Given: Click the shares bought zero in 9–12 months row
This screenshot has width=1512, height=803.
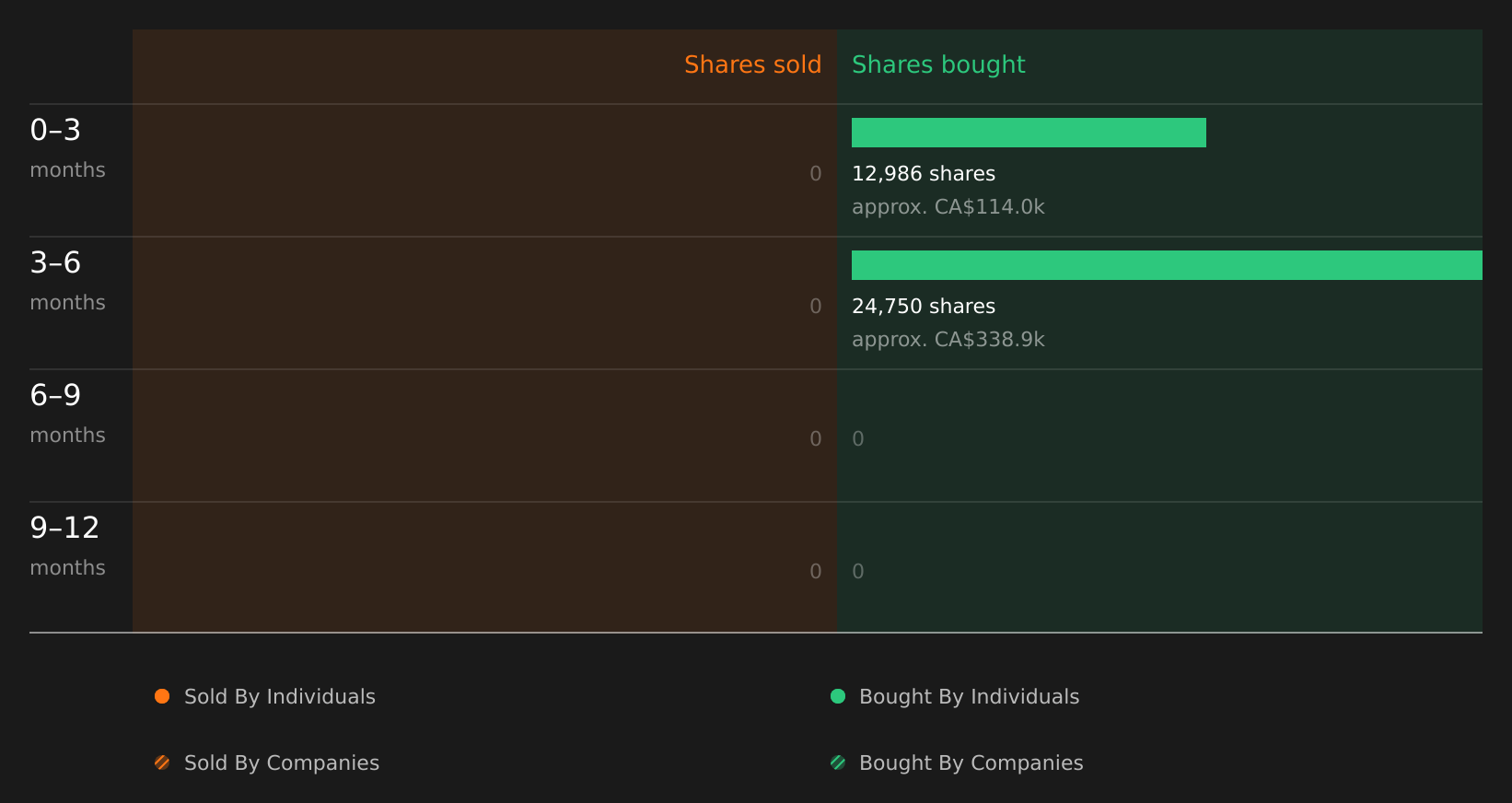Looking at the screenshot, I should pos(858,572).
